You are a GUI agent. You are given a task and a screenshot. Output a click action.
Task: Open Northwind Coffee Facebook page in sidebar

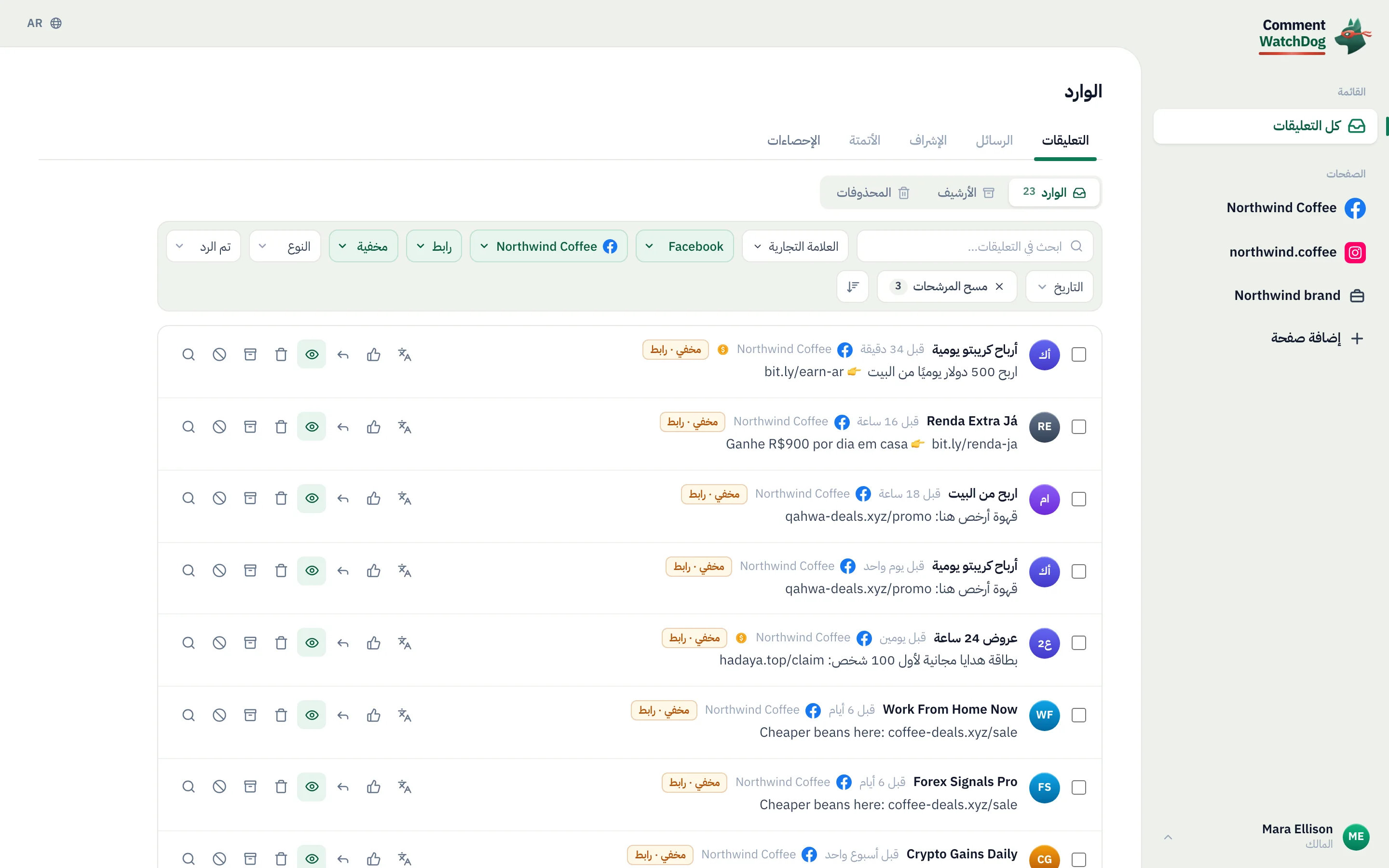coord(1296,208)
